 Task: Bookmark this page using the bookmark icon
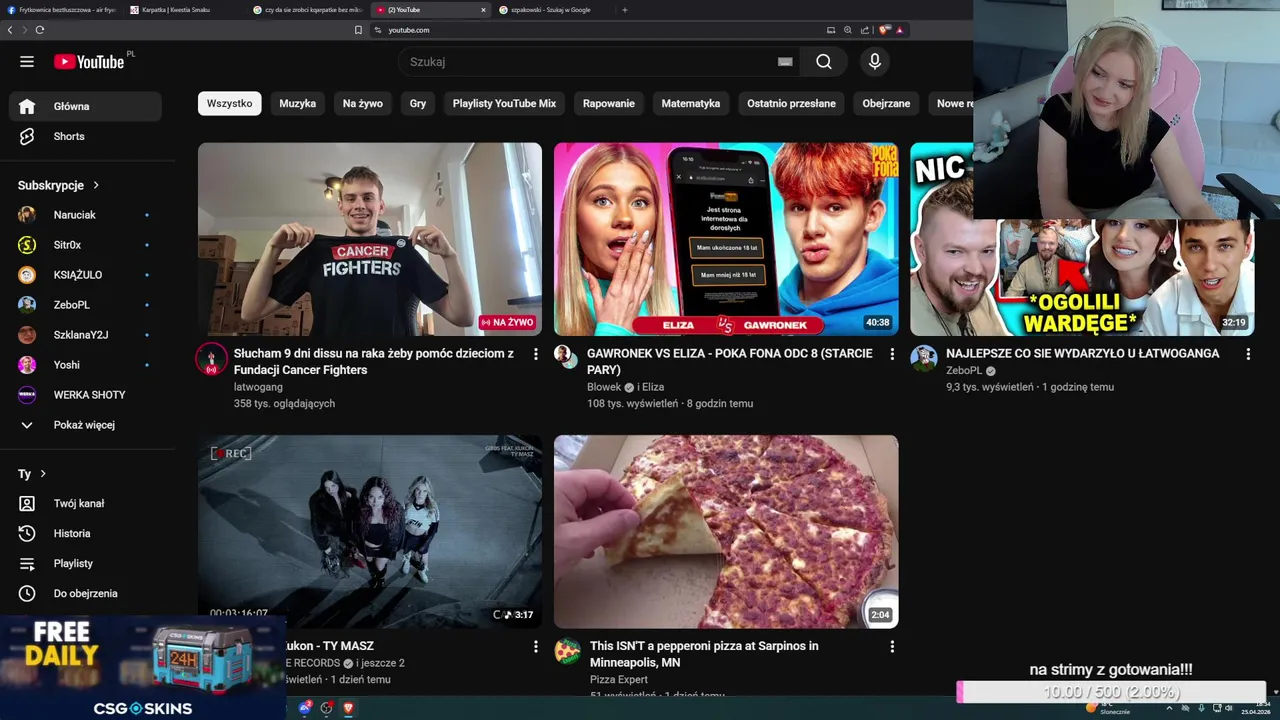point(358,30)
